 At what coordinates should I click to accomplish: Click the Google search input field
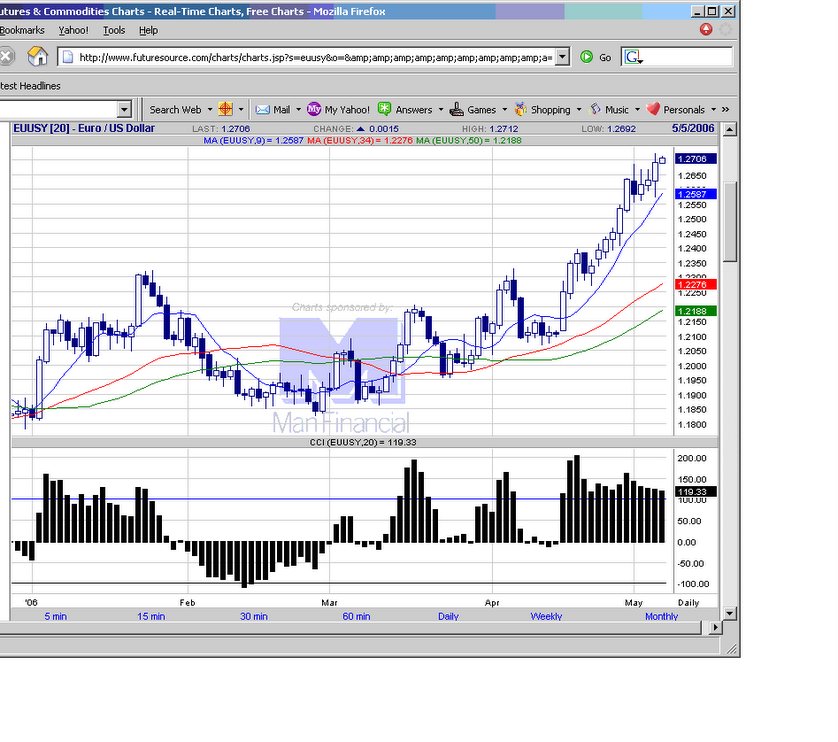click(x=688, y=57)
